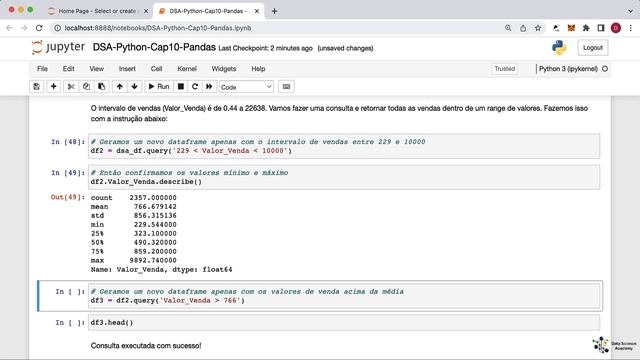Toggle the browser side panel icon

click(x=601, y=28)
